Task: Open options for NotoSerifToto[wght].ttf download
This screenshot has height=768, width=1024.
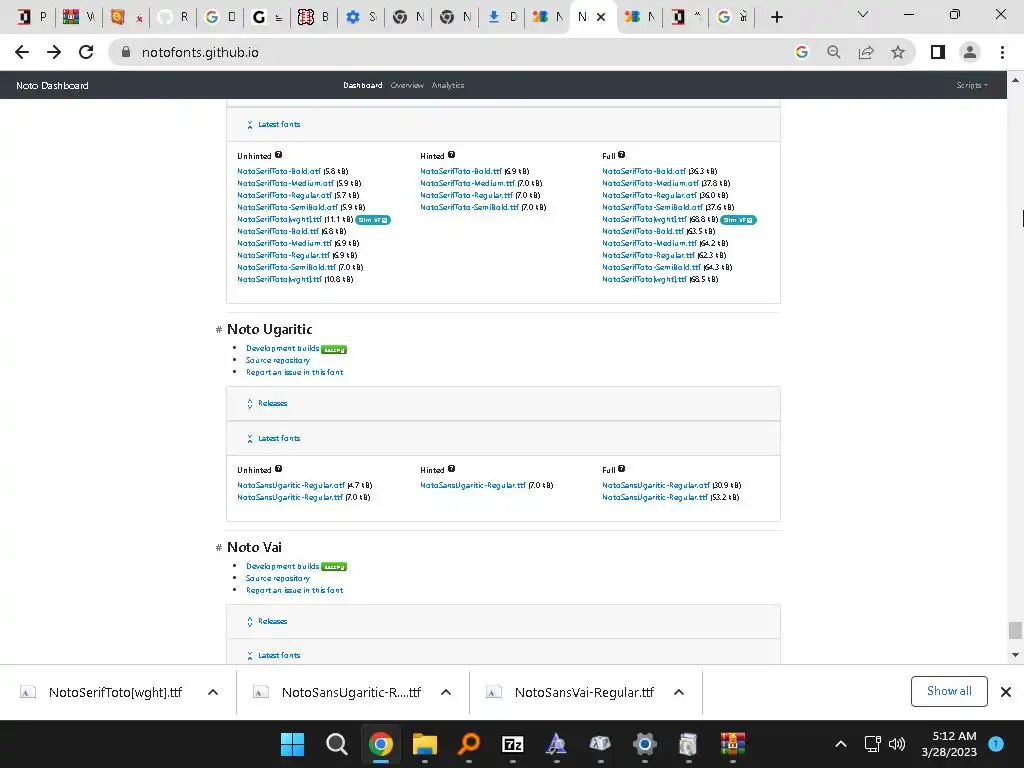Action: coord(213,692)
